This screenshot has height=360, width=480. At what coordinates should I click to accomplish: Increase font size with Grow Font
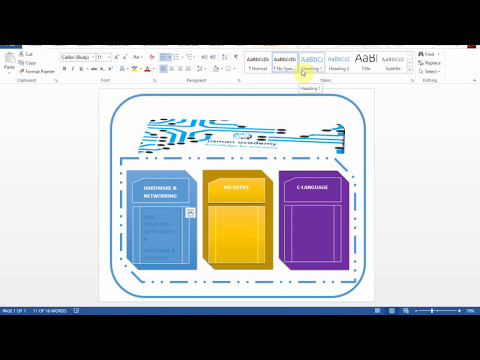117,57
